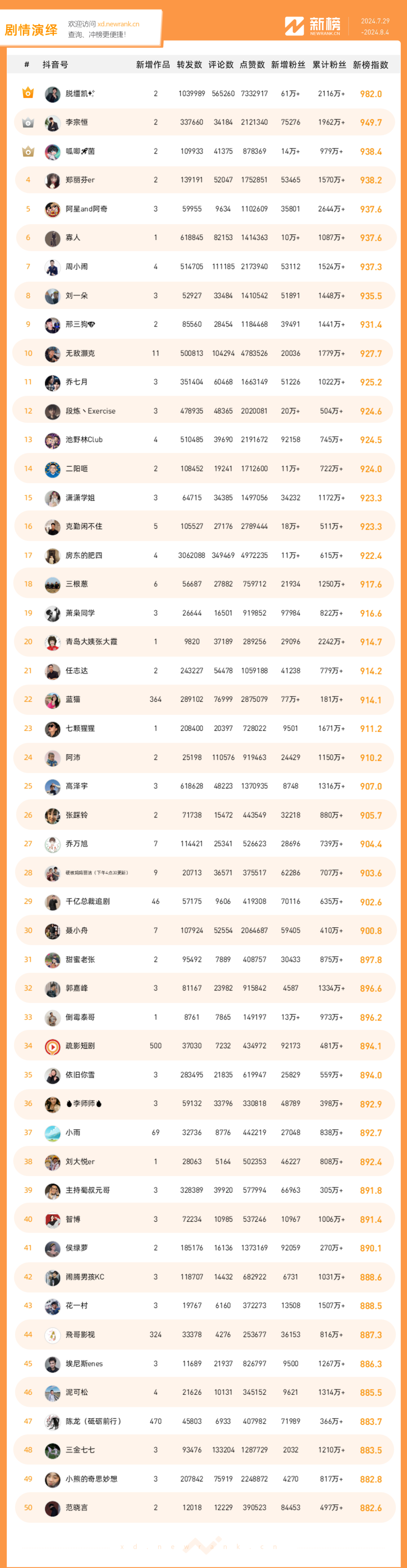
Task: Click the 转发数 column header
Action: click(189, 65)
